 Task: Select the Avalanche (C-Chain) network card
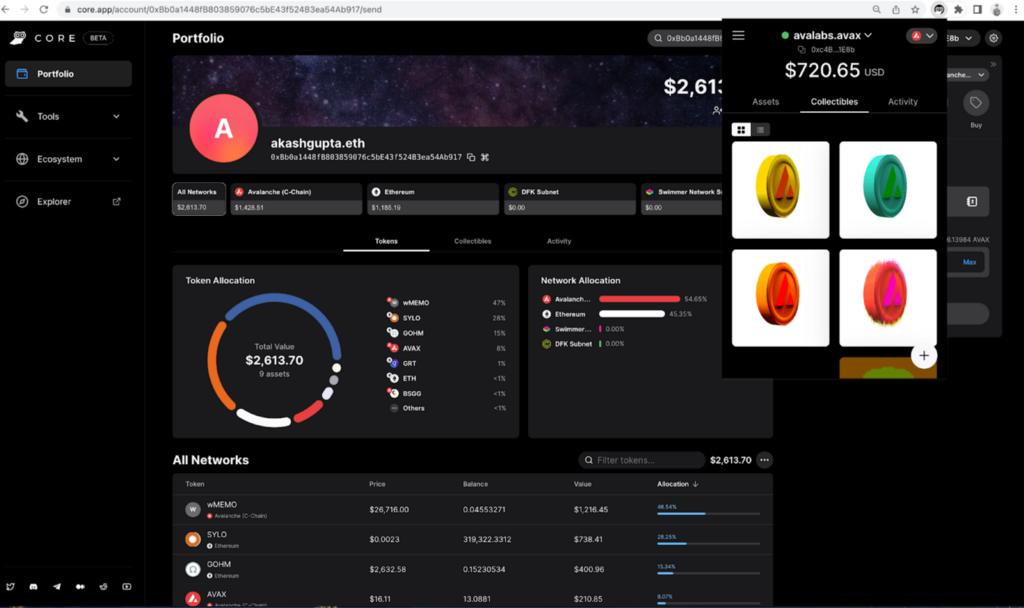point(296,199)
